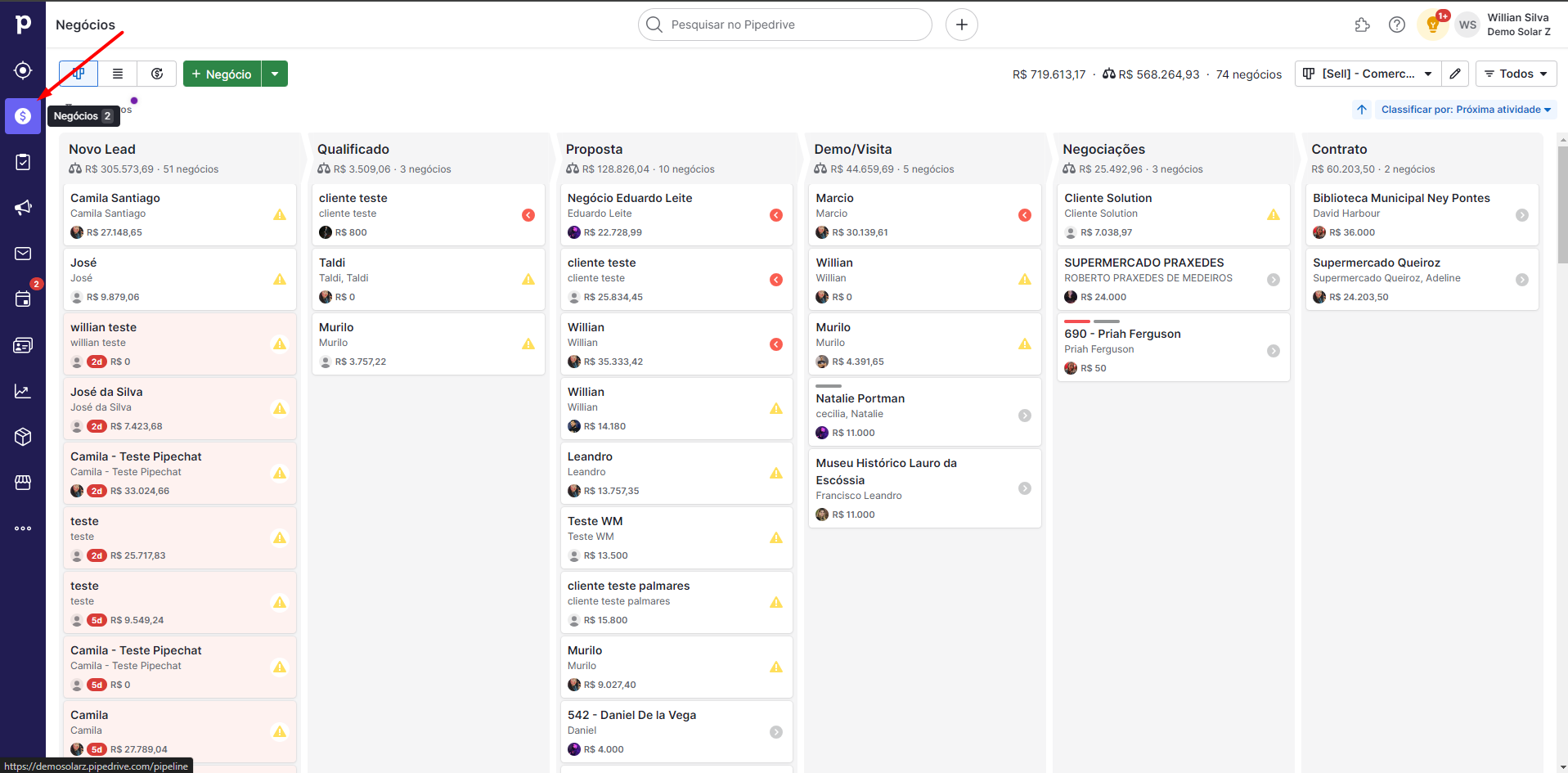Click Leandro deal in Proposta
This screenshot has width=1568, height=773.
[676, 473]
